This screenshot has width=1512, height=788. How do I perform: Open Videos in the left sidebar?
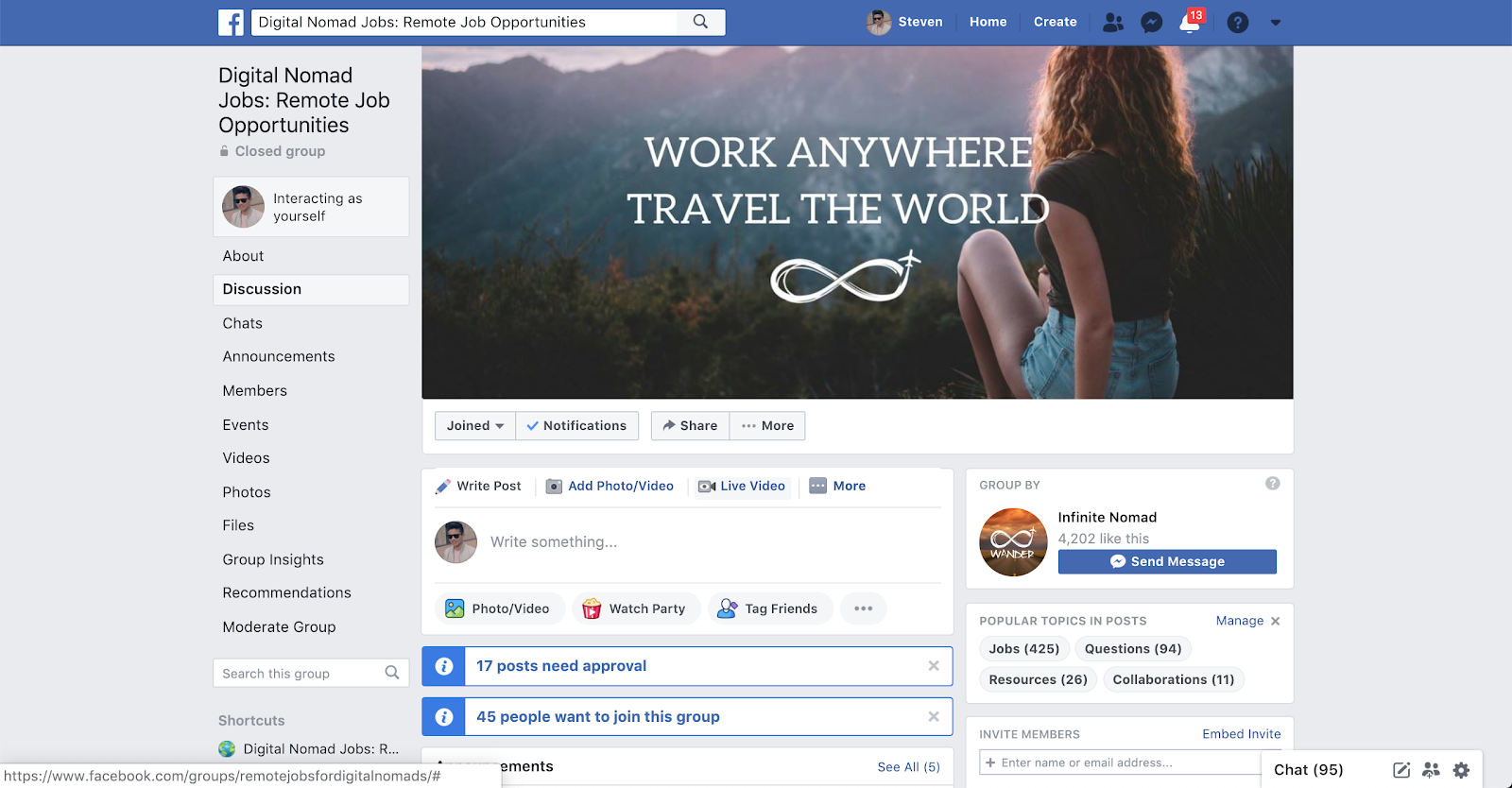[x=247, y=458]
